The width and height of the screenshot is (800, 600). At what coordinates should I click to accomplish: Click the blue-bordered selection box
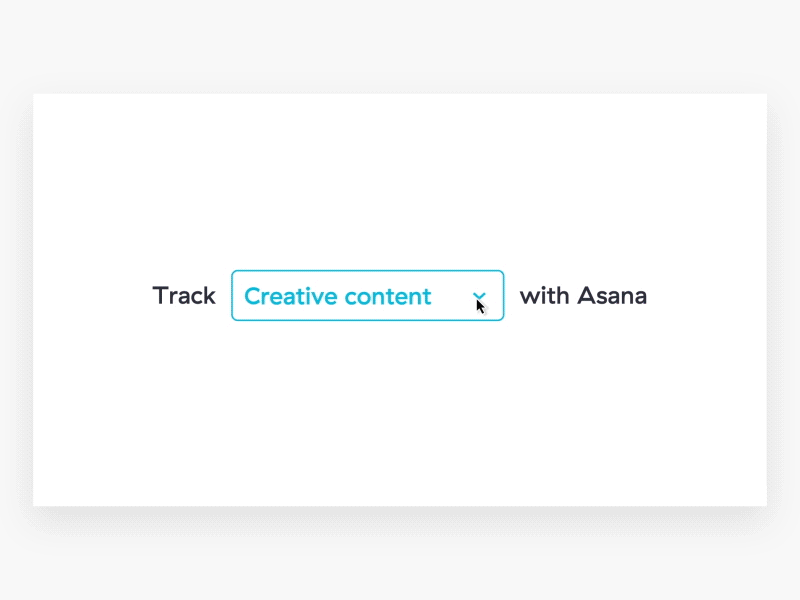[x=367, y=296]
